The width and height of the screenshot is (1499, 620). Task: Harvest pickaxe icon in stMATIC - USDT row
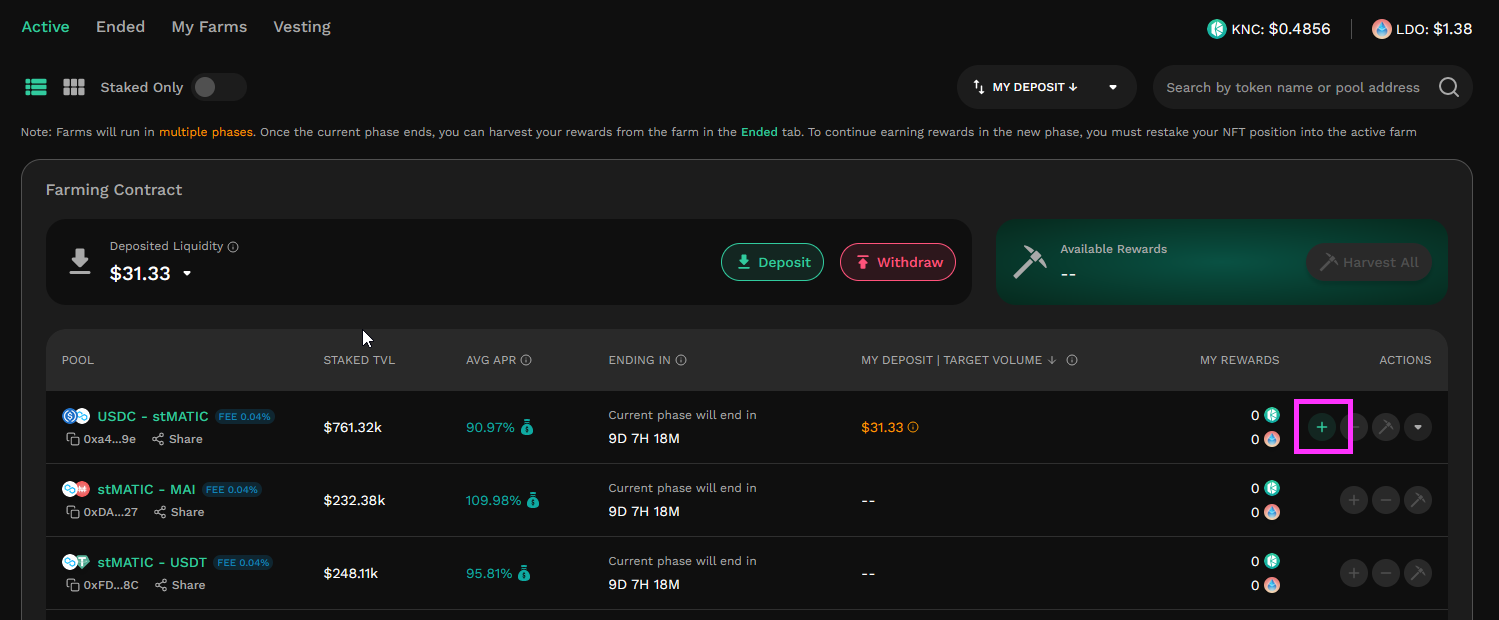click(1417, 573)
